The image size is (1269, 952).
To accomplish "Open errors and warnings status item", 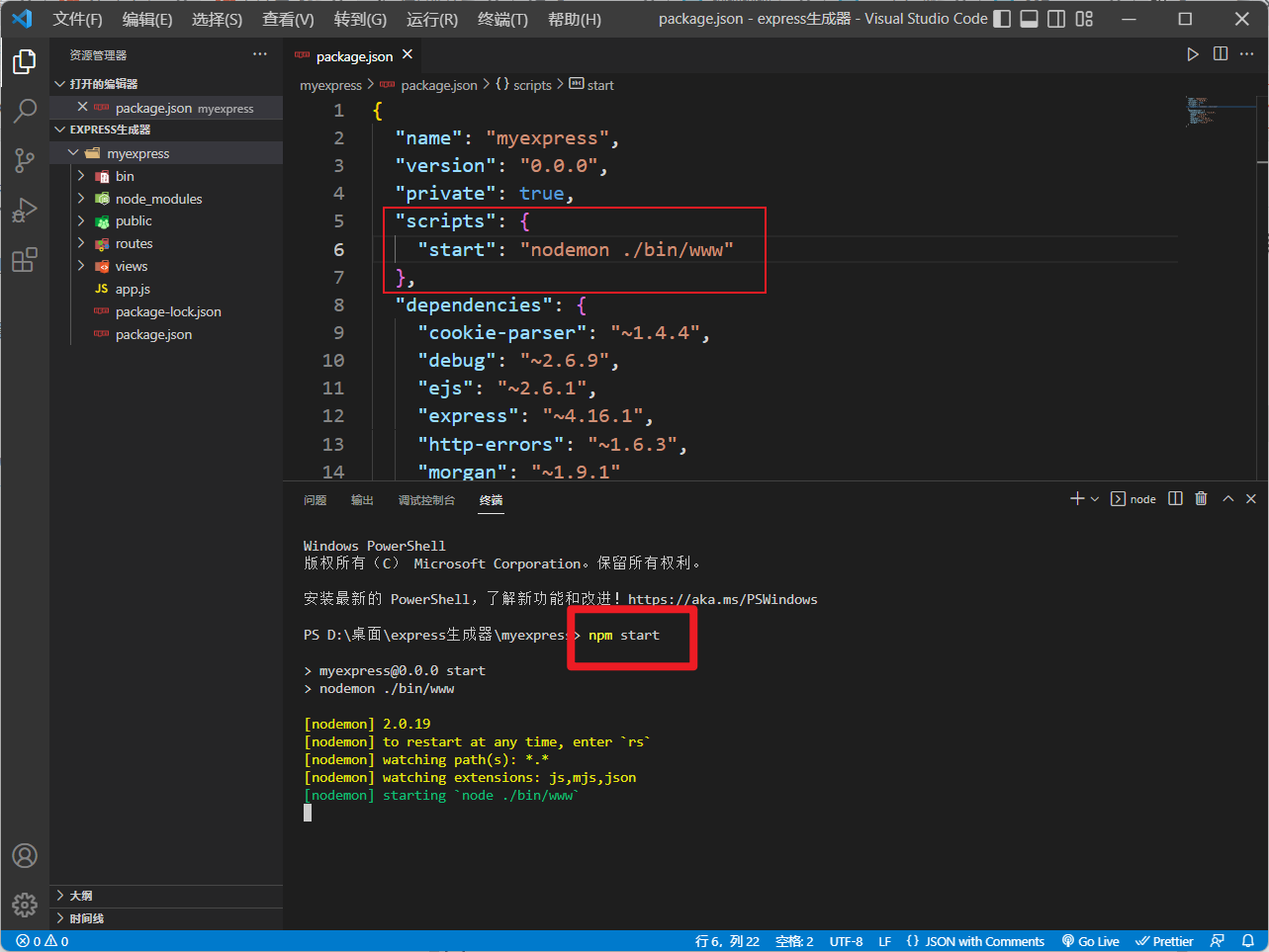I will click(43, 941).
